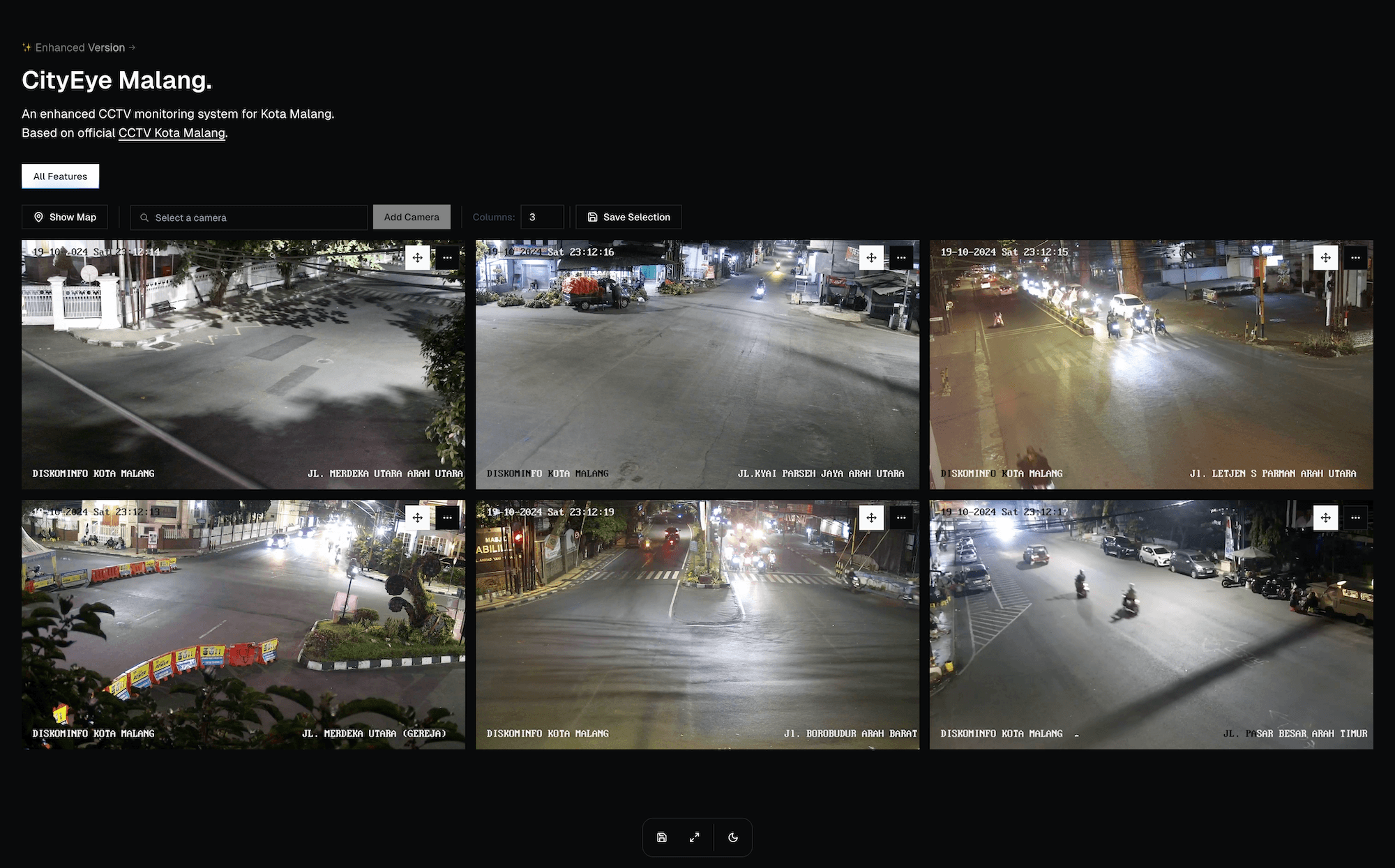Image resolution: width=1395 pixels, height=868 pixels.
Task: Select the Jl. Kyai Parseh Jaya Arah Utara feed
Action: tap(697, 365)
